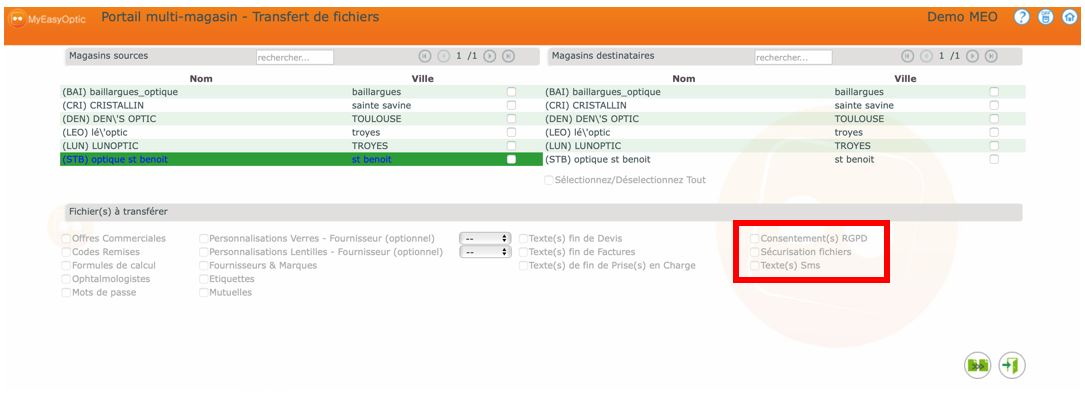
Task: Check destination store baillargues_optique checkbox
Action: pyautogui.click(x=994, y=91)
